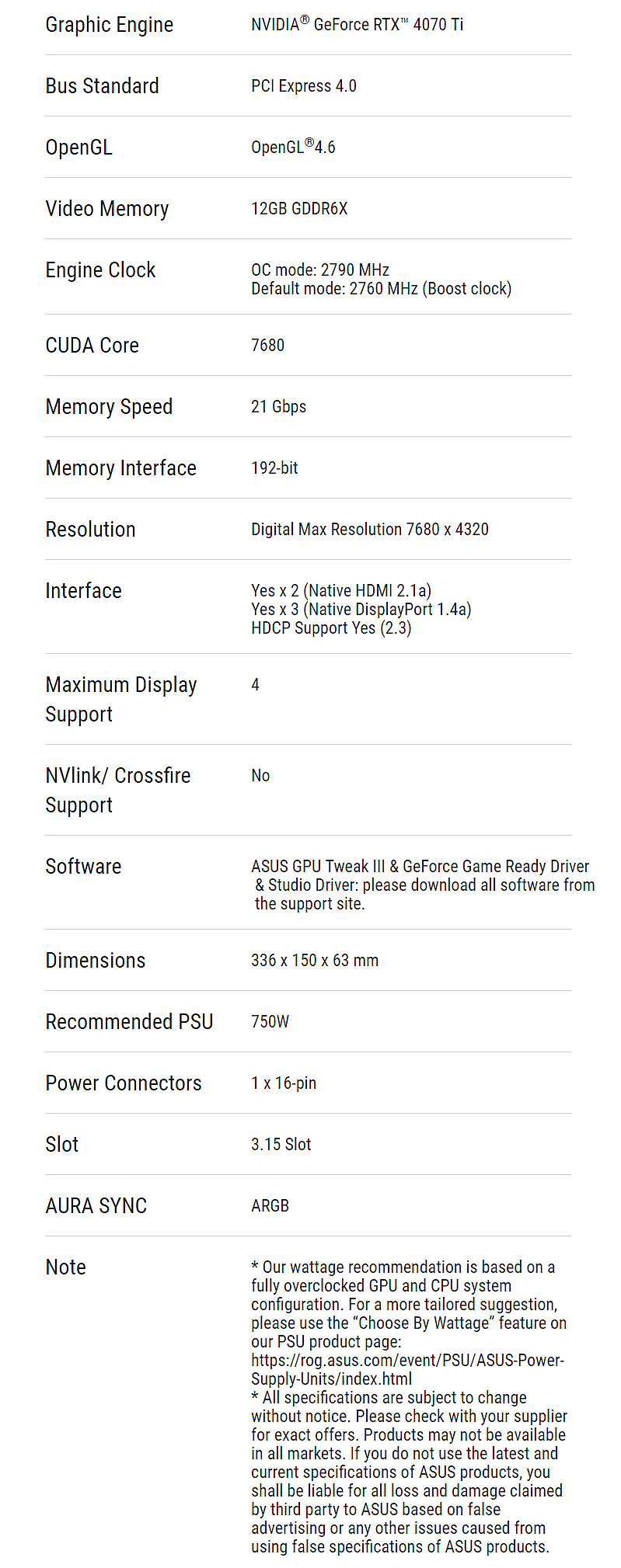Select the '750W' value
This screenshot has height=1568, width=621.
270,1022
